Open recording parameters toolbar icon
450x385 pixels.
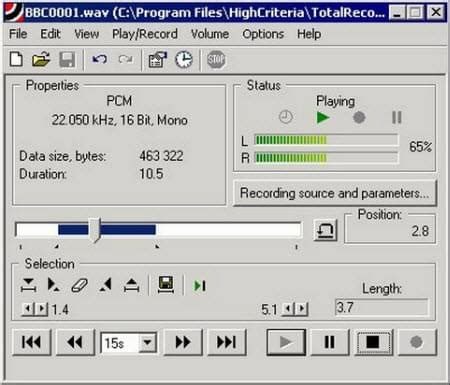(x=157, y=60)
